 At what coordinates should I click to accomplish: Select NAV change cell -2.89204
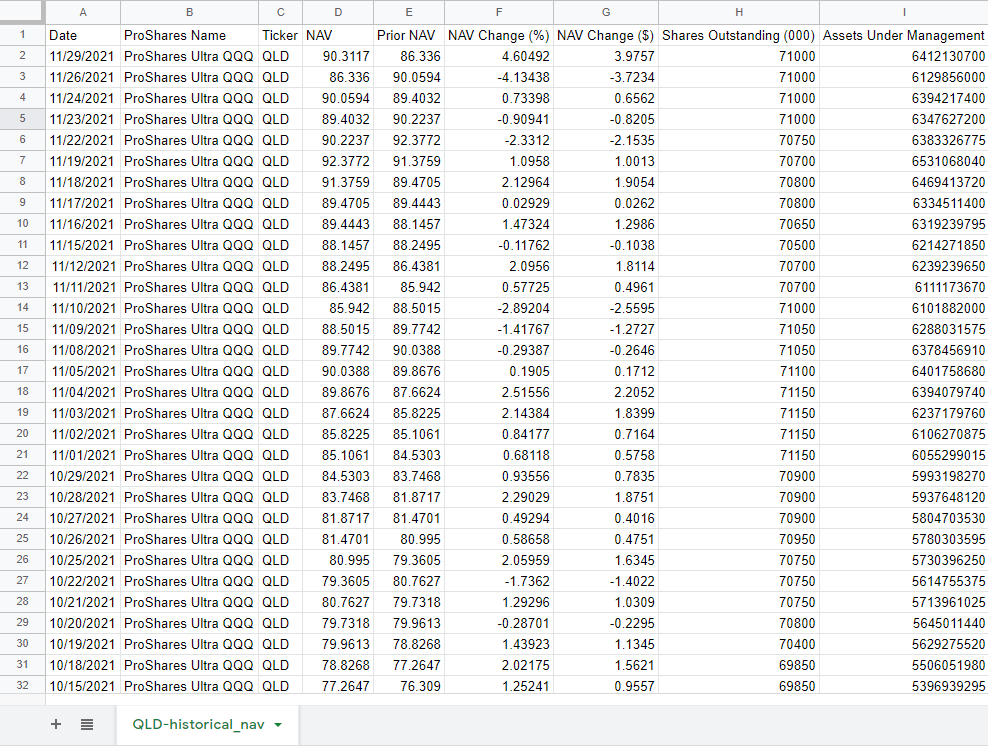(498, 308)
